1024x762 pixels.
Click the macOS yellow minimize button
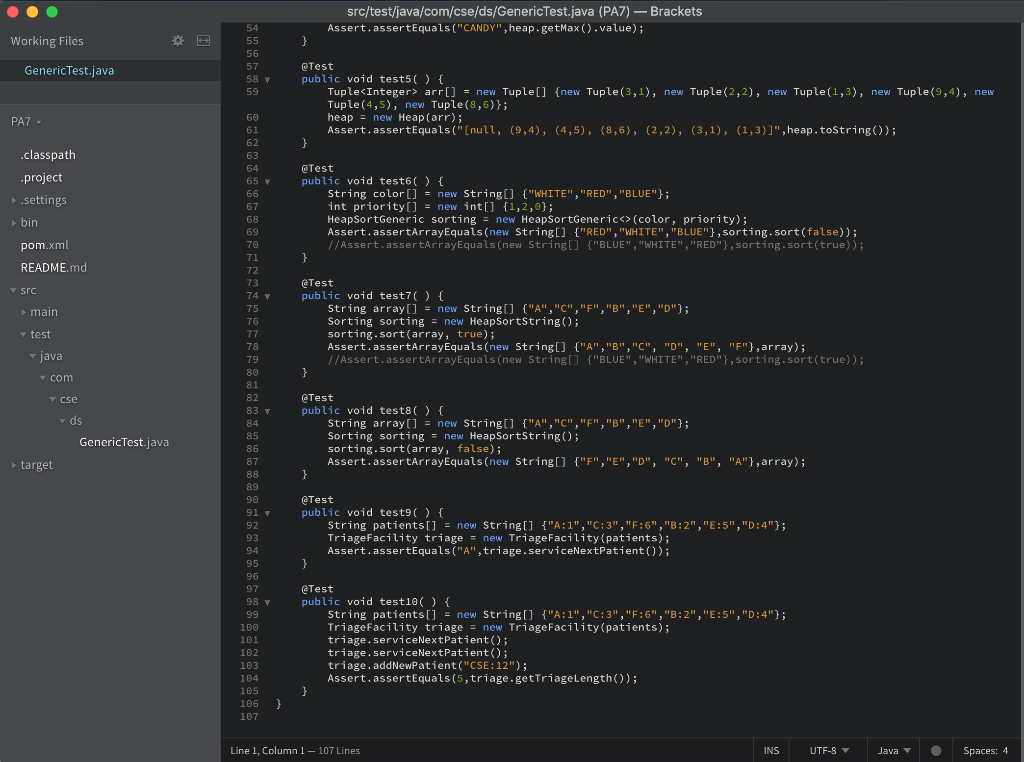[33, 12]
